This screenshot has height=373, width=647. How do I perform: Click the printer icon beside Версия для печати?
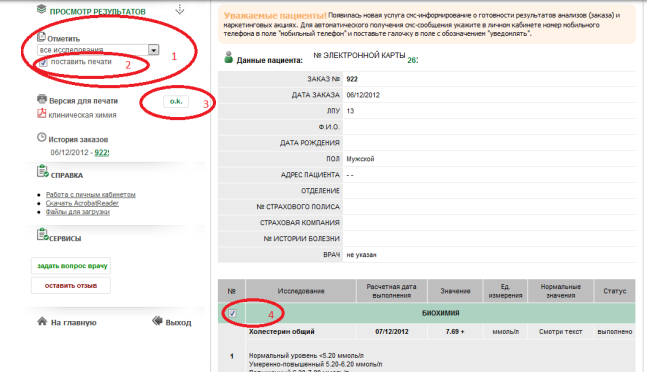pos(42,99)
